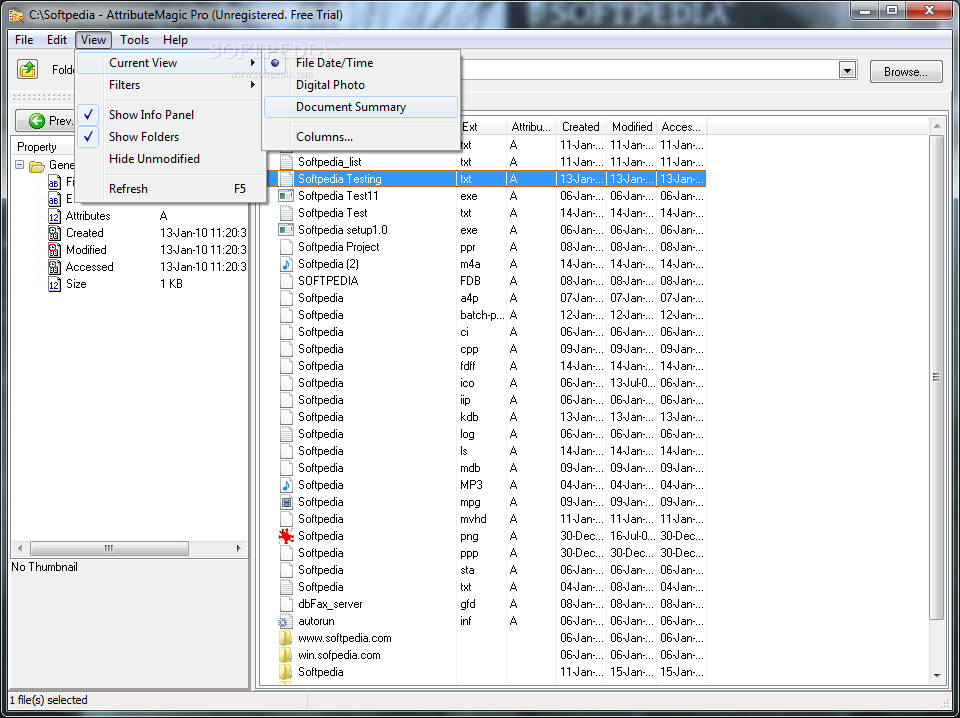Open the File menu

tap(24, 40)
